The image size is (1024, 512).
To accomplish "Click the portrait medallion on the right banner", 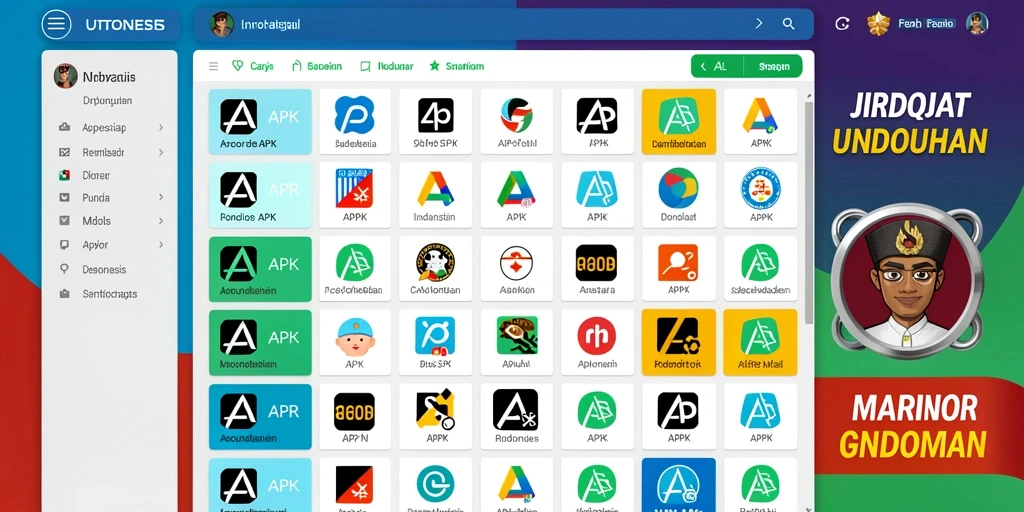I will coord(906,281).
